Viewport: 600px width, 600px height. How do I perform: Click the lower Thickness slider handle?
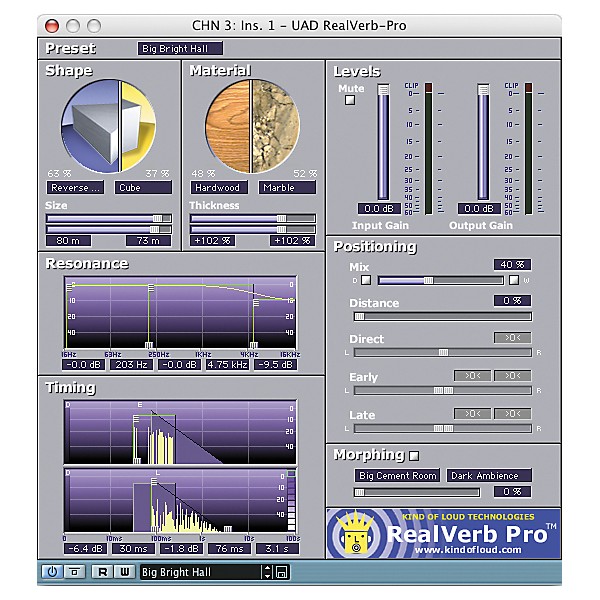pos(281,230)
